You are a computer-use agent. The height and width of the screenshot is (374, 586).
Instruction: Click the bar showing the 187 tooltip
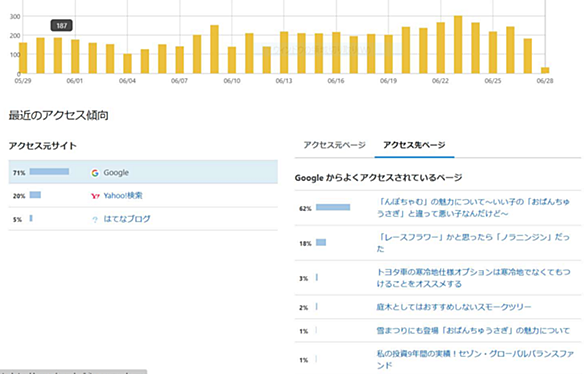click(58, 55)
